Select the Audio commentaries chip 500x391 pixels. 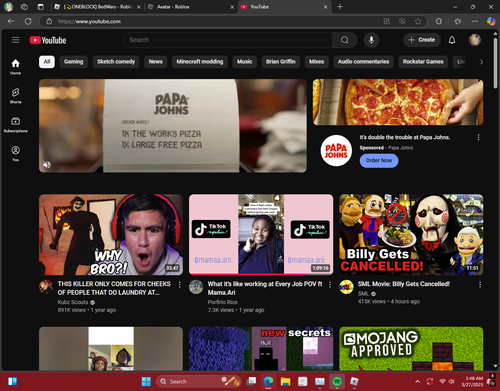tap(363, 62)
